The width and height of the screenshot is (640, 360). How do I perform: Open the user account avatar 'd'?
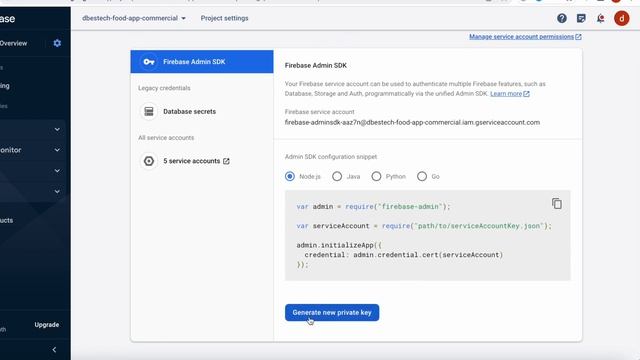coord(621,18)
